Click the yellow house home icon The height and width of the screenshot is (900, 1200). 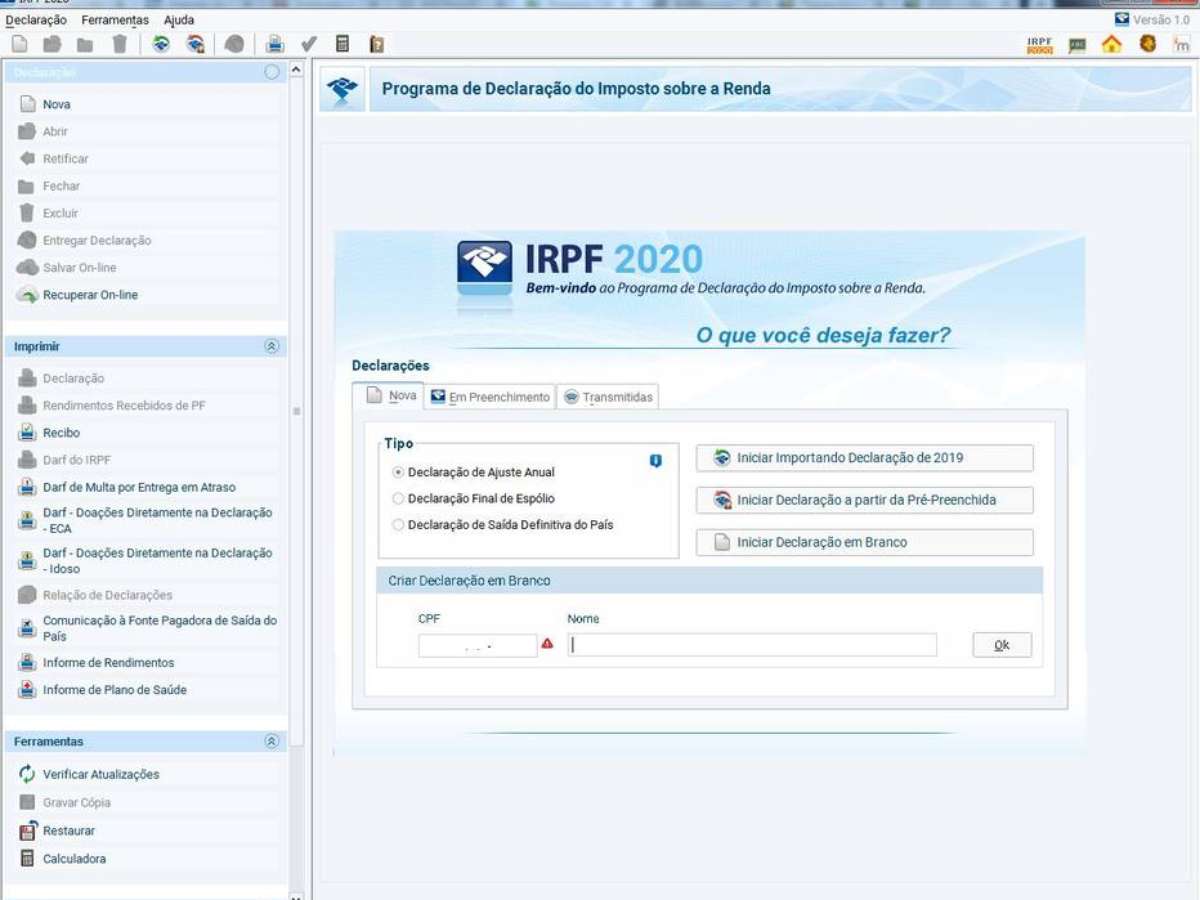1112,44
